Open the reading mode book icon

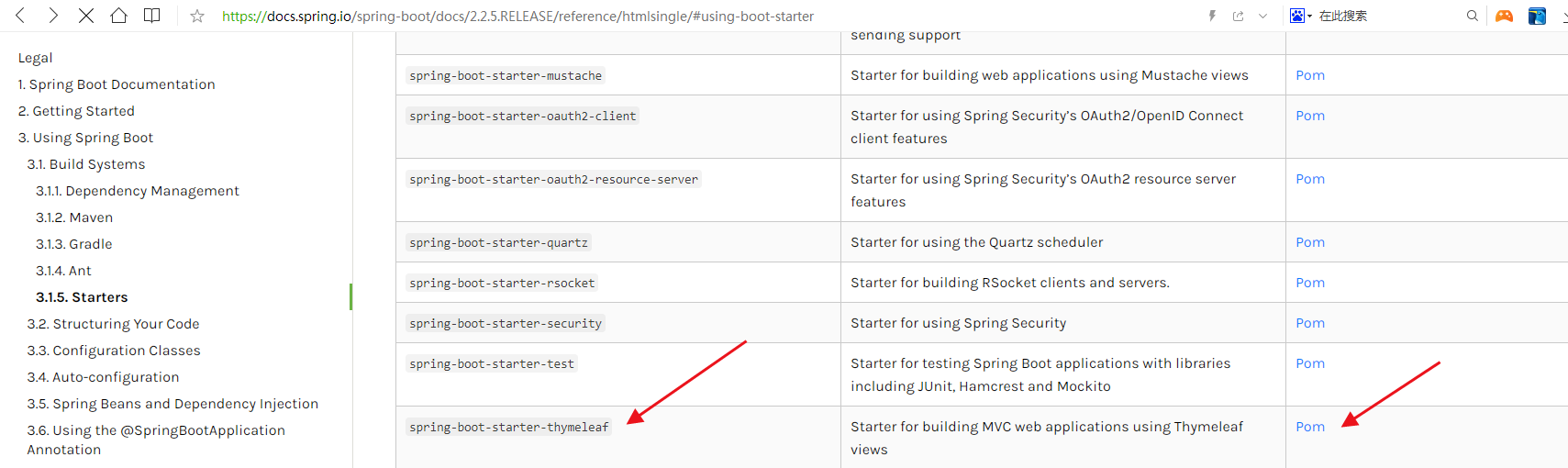(152, 16)
